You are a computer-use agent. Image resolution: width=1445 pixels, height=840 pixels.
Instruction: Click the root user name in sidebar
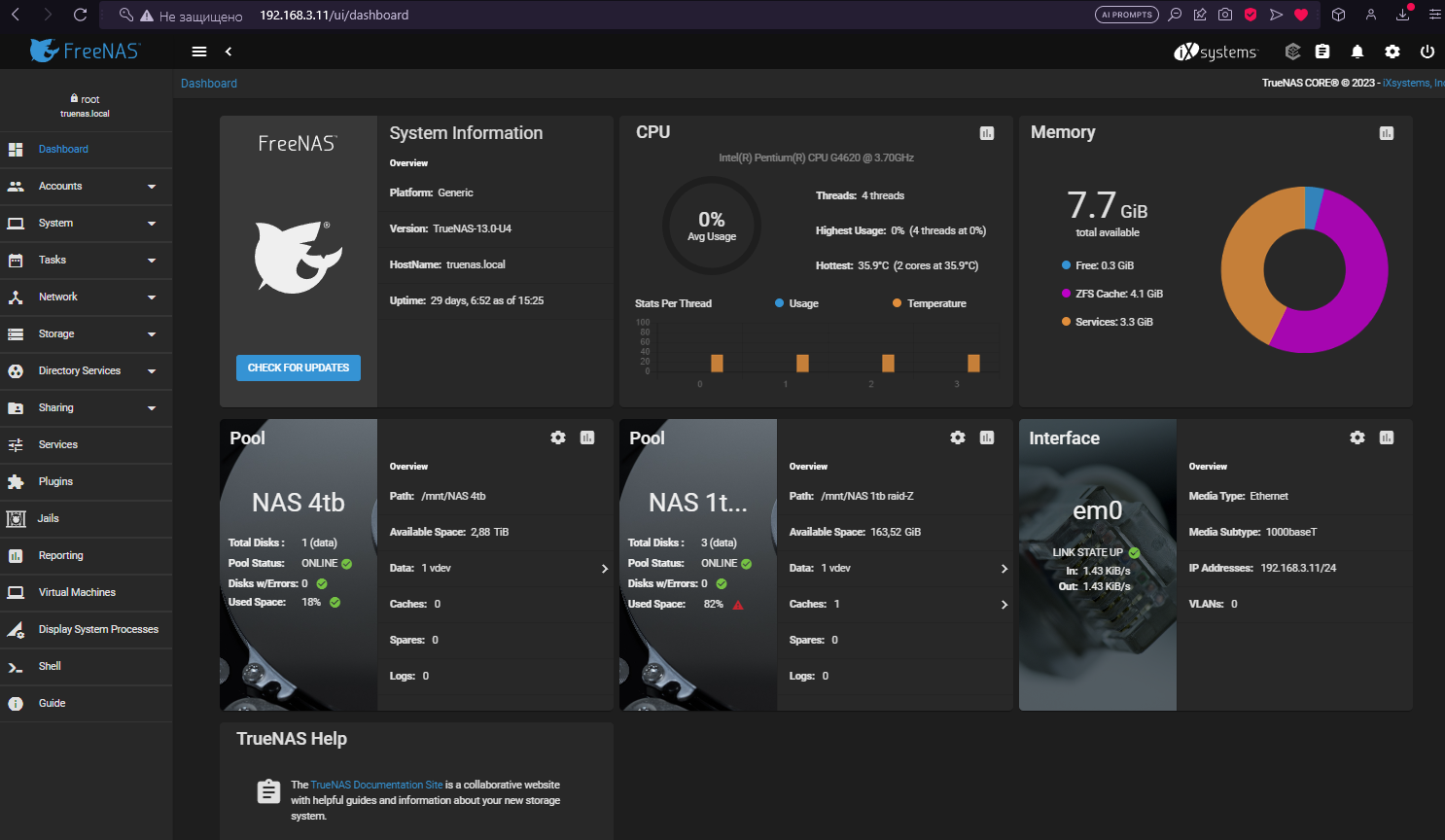89,99
